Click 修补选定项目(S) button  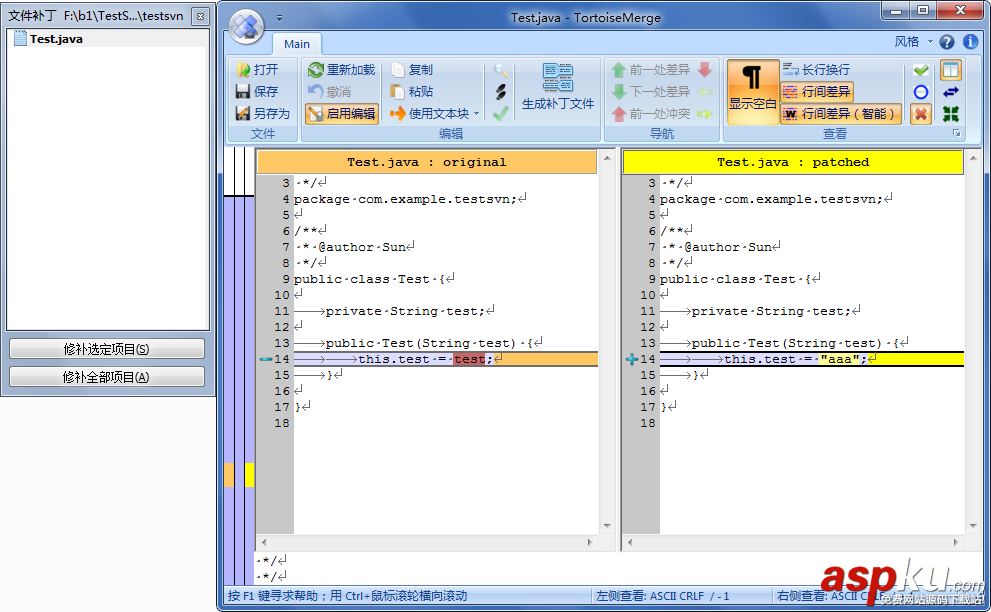click(x=107, y=349)
